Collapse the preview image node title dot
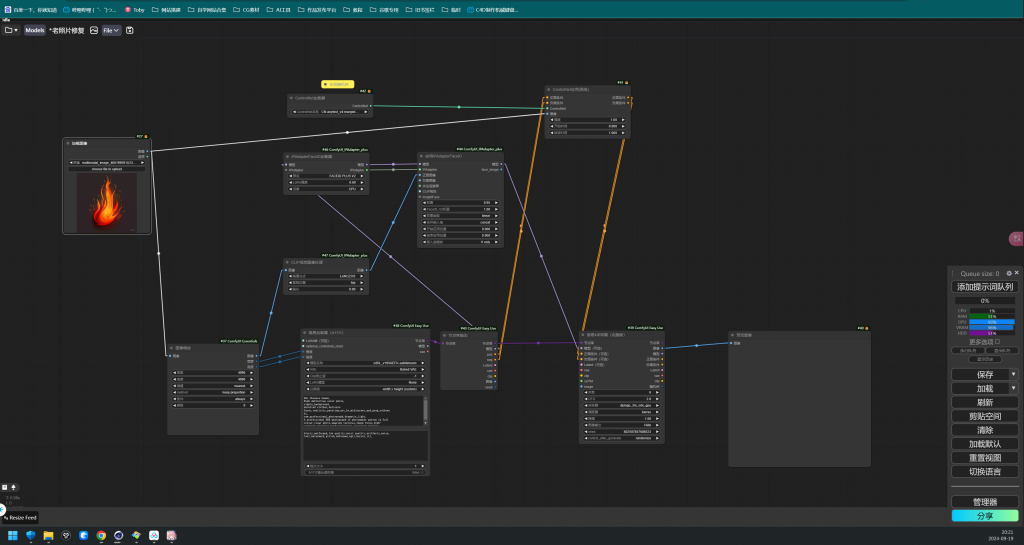Image resolution: width=1024 pixels, height=545 pixels. [733, 335]
